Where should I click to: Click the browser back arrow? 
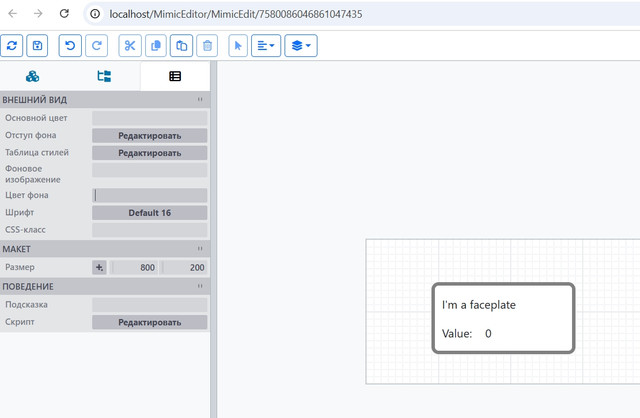[x=13, y=14]
